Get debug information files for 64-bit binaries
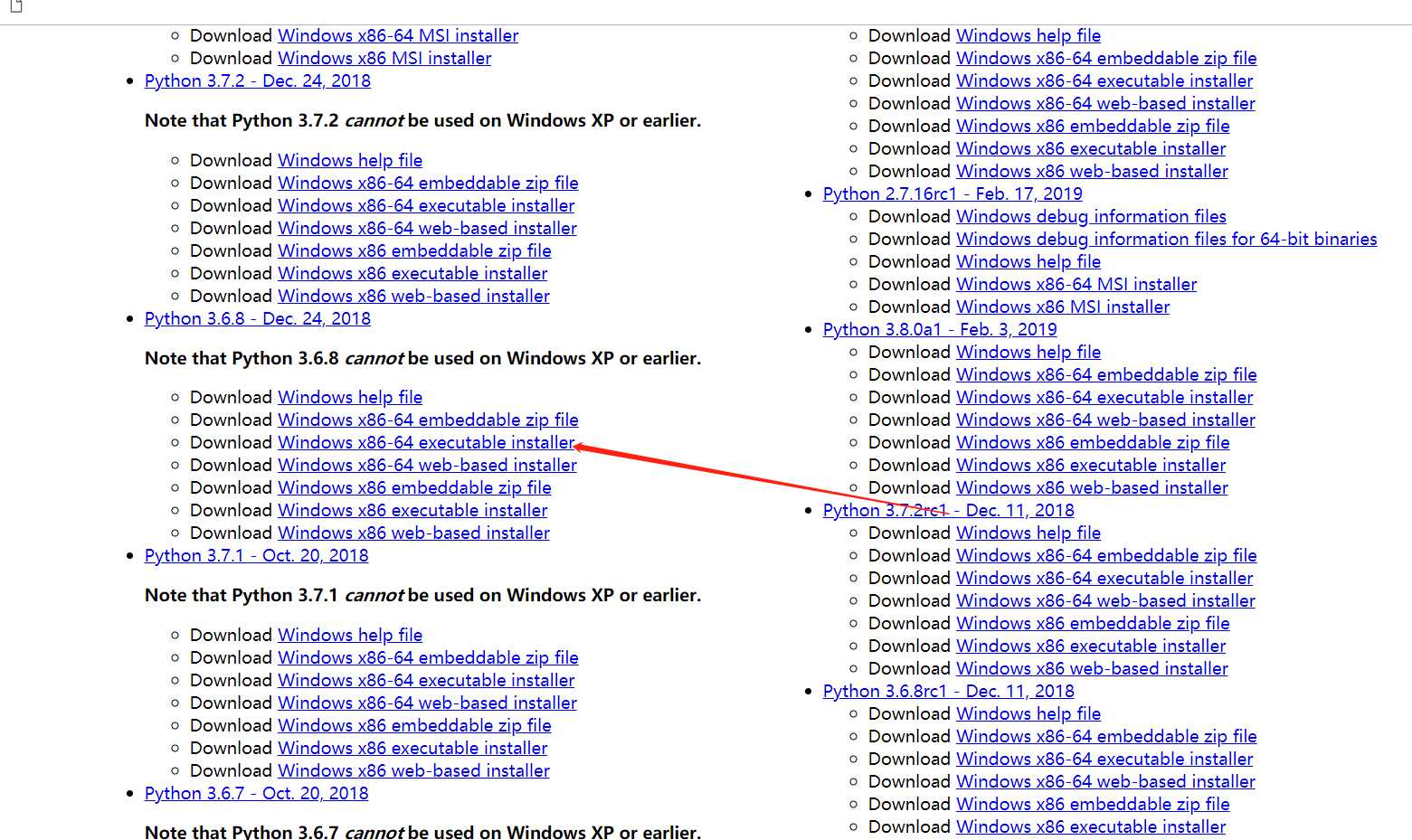The image size is (1412, 840). (1167, 239)
